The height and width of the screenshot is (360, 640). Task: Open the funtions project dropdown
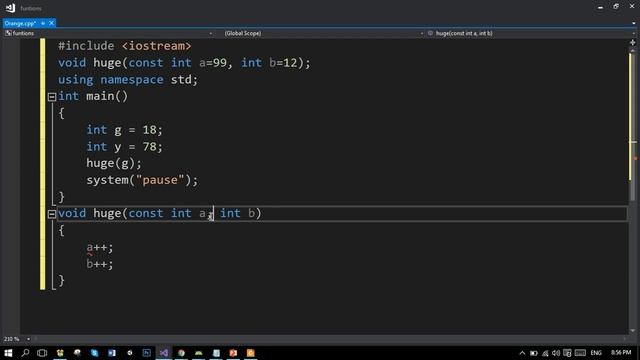pyautogui.click(x=109, y=33)
